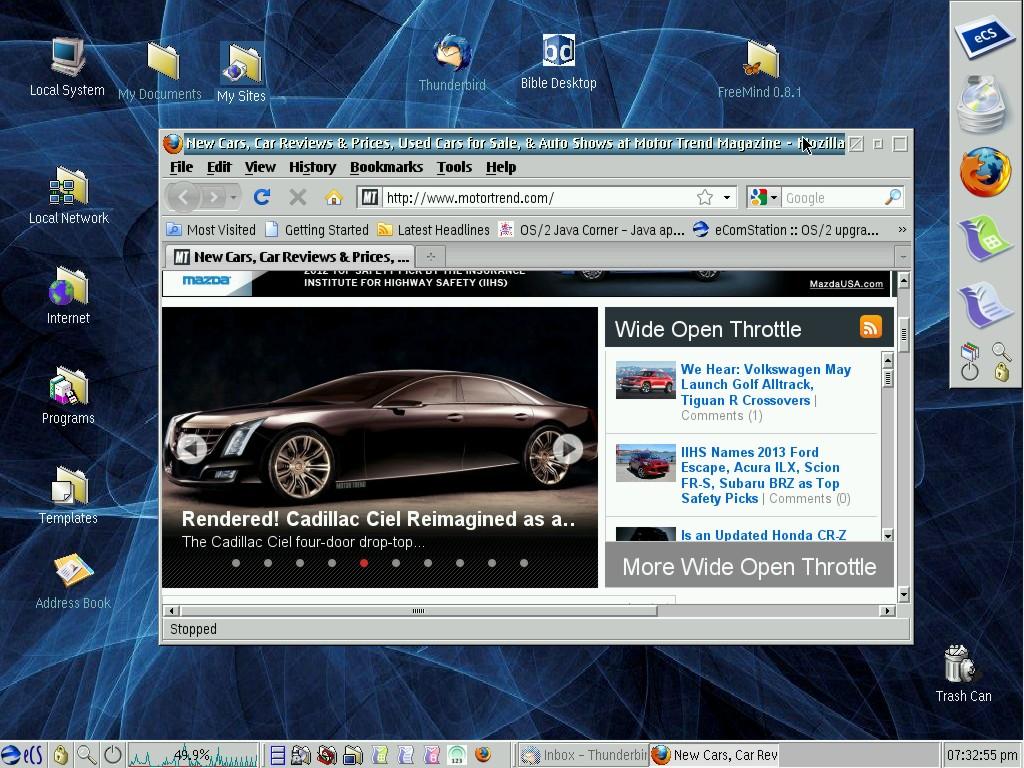The width and height of the screenshot is (1024, 768).
Task: Open Volkswagen Golf Alltrack article link
Action: [x=765, y=385]
